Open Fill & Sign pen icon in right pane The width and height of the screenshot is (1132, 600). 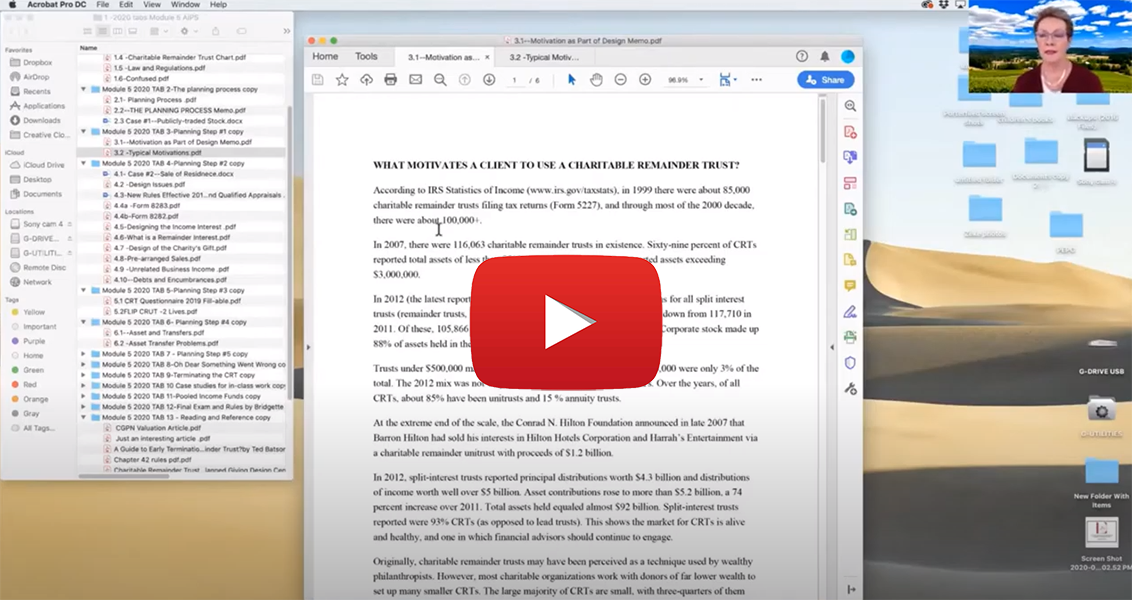(850, 312)
